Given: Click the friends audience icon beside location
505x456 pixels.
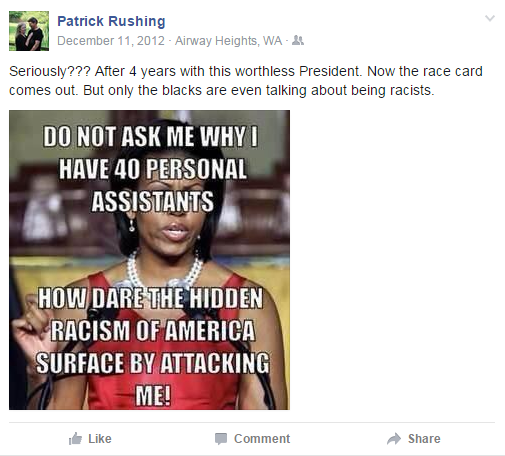Looking at the screenshot, I should (x=298, y=41).
